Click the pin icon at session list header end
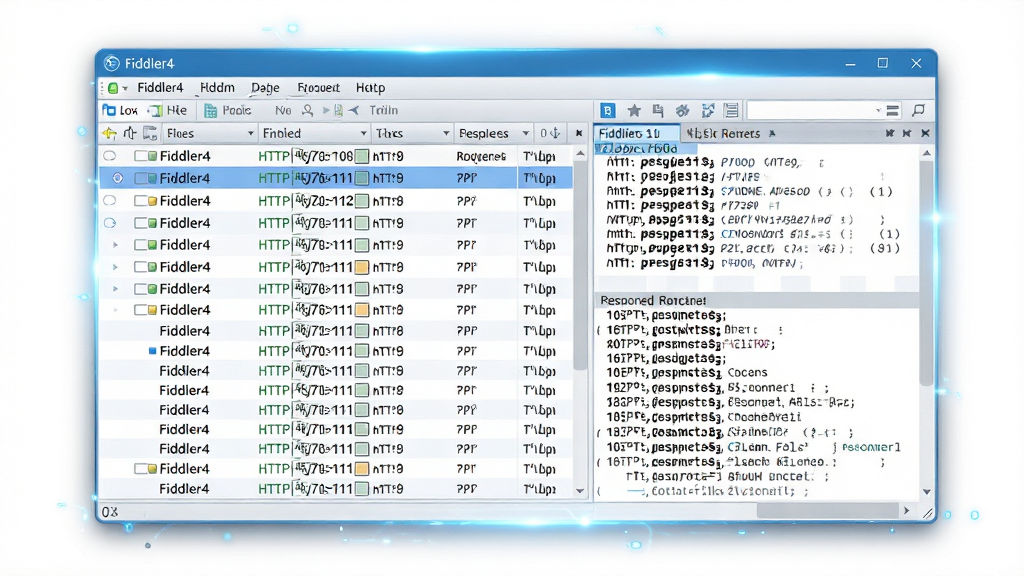The image size is (1024, 576). pyautogui.click(x=579, y=133)
